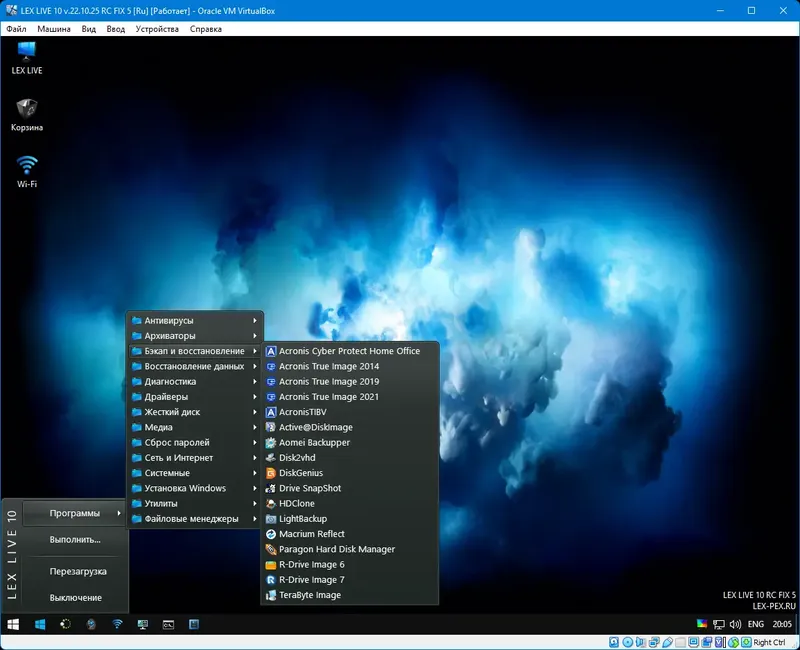Image resolution: width=800 pixels, height=650 pixels.
Task: Expand the Архиваторы submenu arrow
Action: click(x=255, y=336)
